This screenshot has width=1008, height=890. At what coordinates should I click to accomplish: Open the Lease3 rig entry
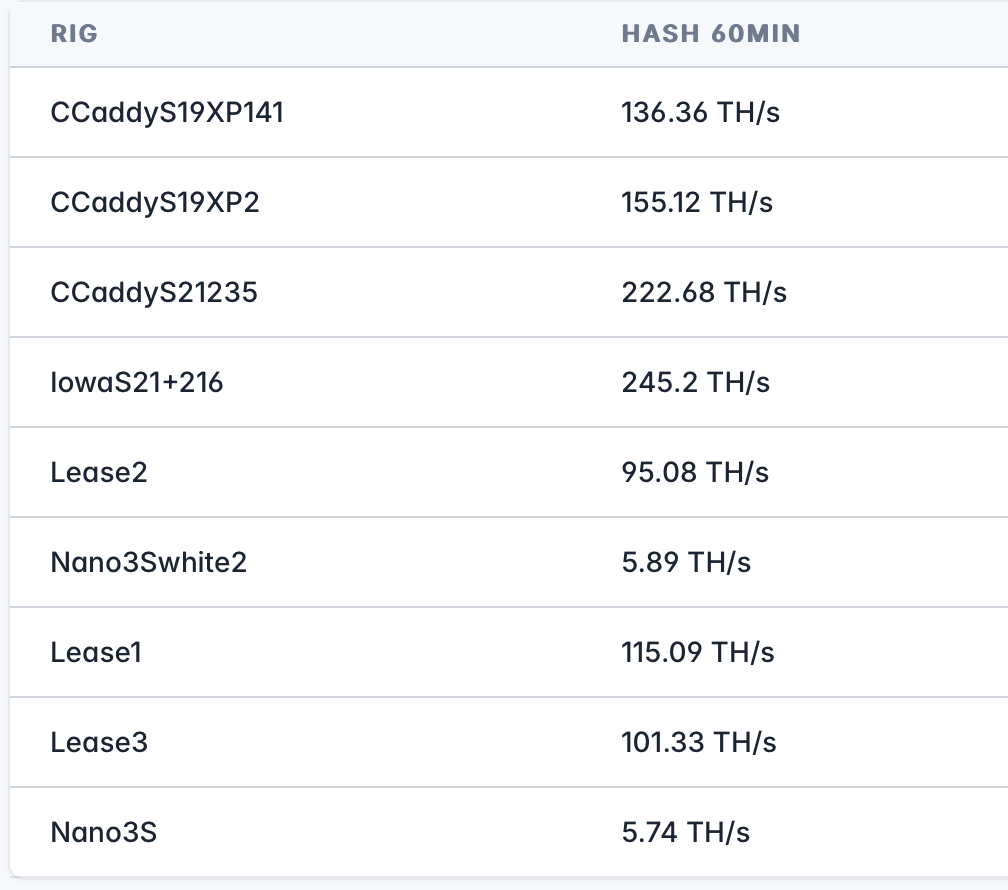coord(99,742)
